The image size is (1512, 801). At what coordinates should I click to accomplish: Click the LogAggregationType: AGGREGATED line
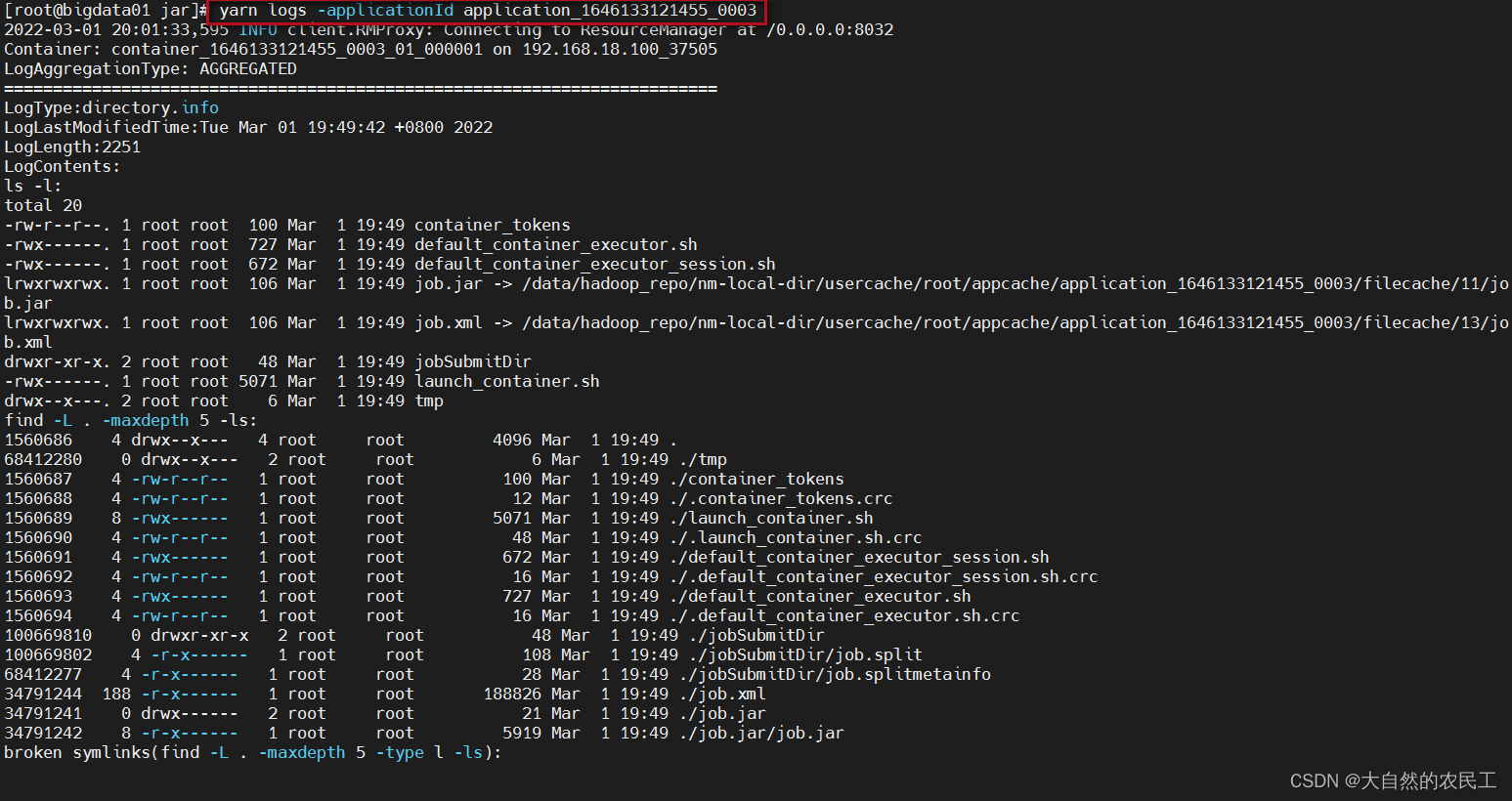tap(151, 69)
